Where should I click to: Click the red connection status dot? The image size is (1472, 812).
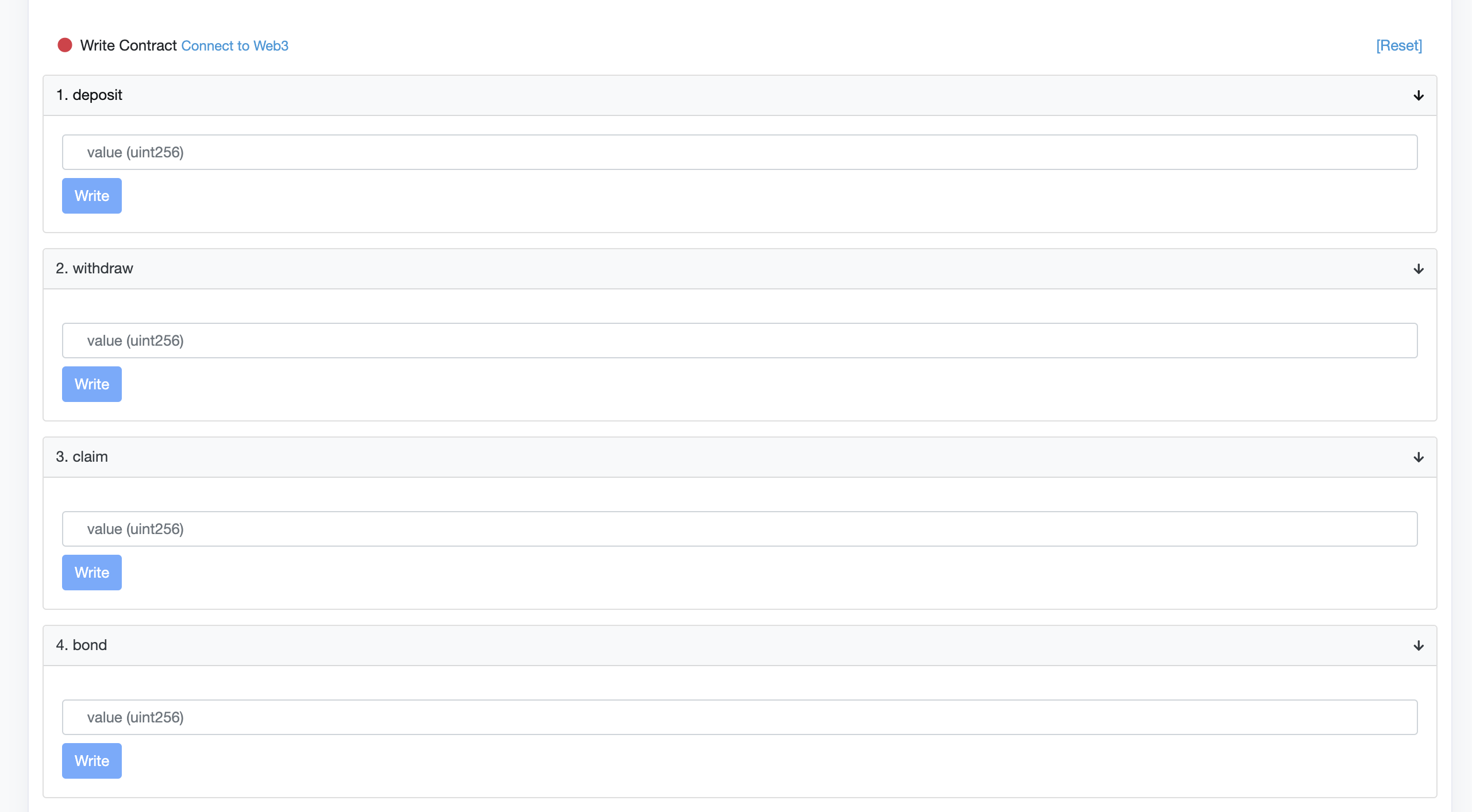(65, 45)
